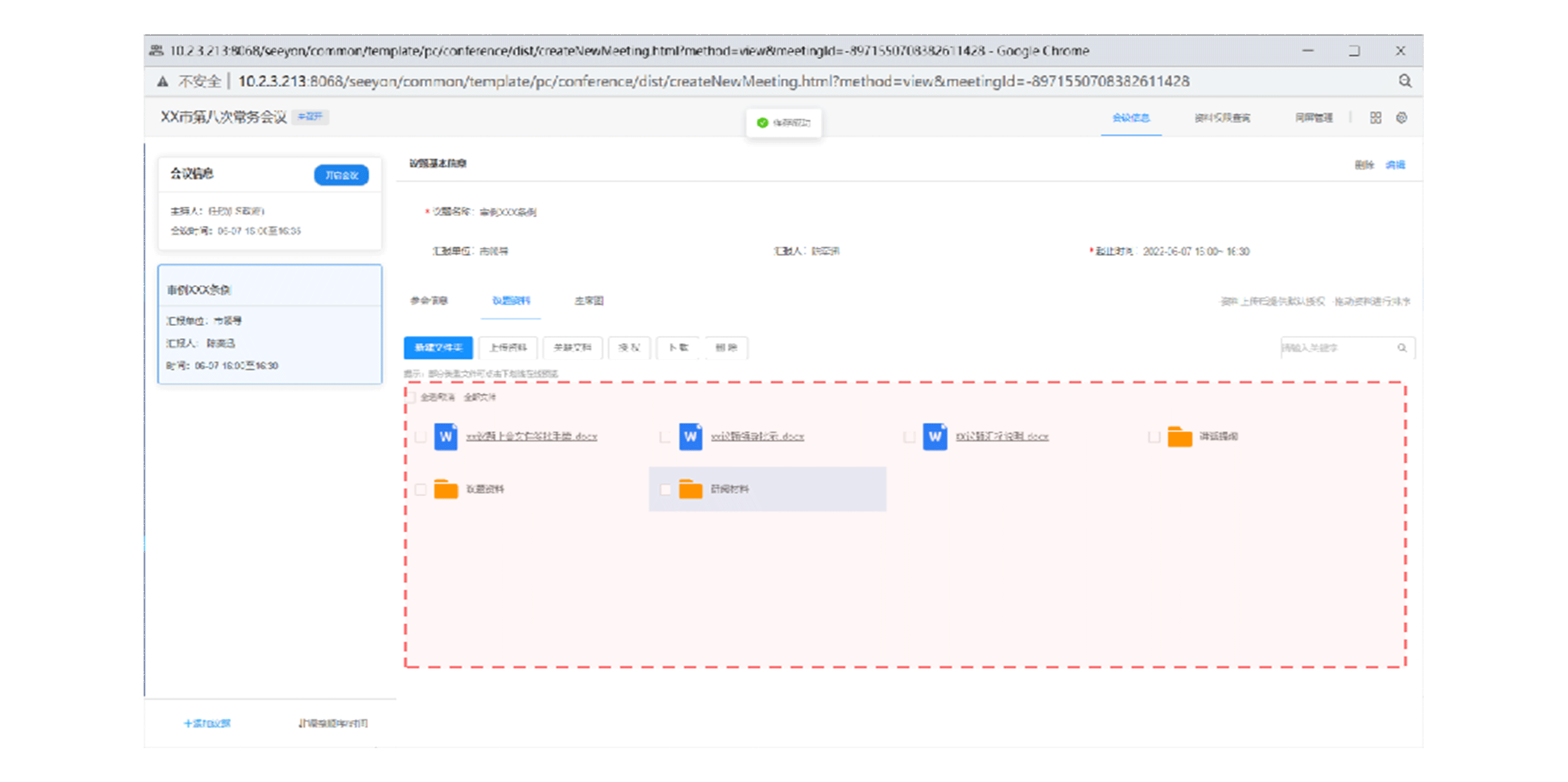Image resolution: width=1568 pixels, height=782 pixels.
Task: Switch to the 参会信息 tab
Action: click(x=428, y=300)
